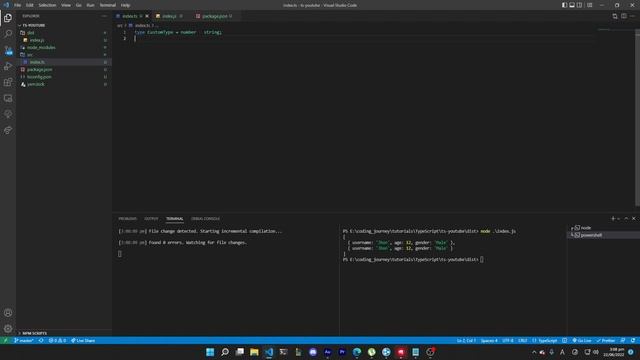
Task: Expand the NPM SCRIPTS section
Action: click(x=33, y=333)
